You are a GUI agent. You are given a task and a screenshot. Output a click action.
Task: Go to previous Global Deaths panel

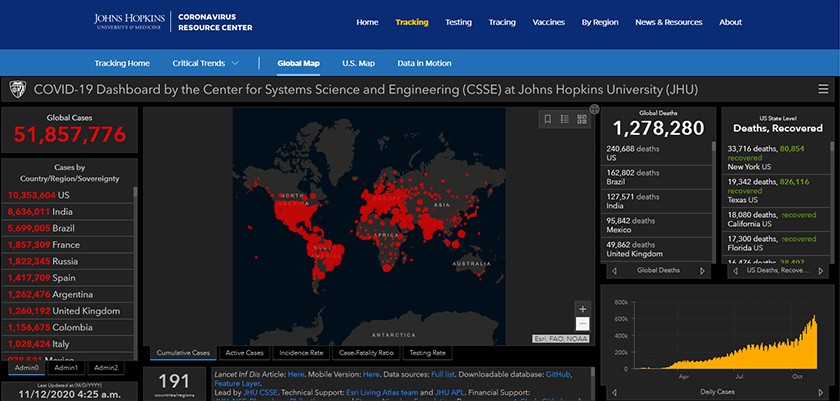614,271
